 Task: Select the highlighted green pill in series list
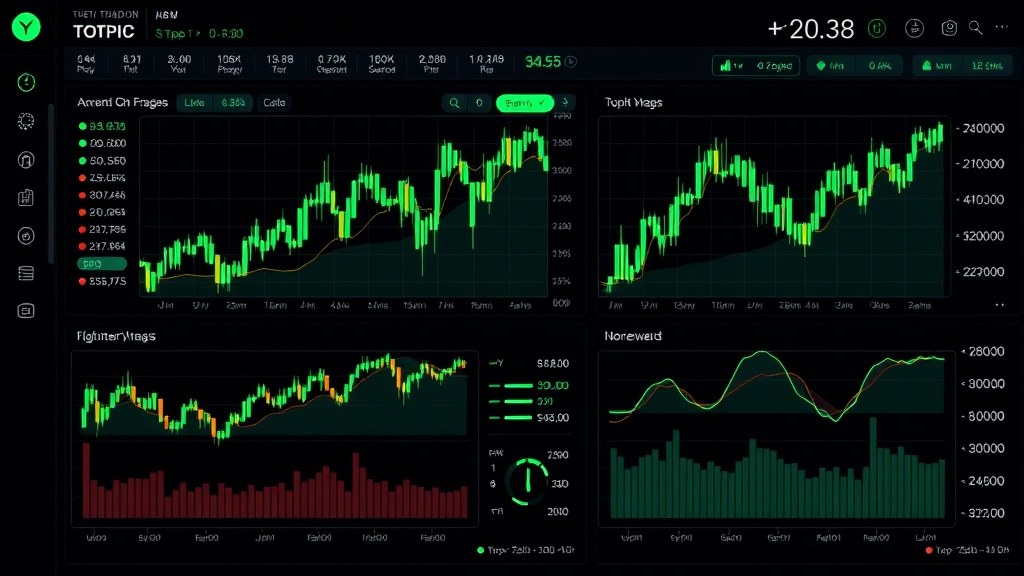tap(102, 264)
